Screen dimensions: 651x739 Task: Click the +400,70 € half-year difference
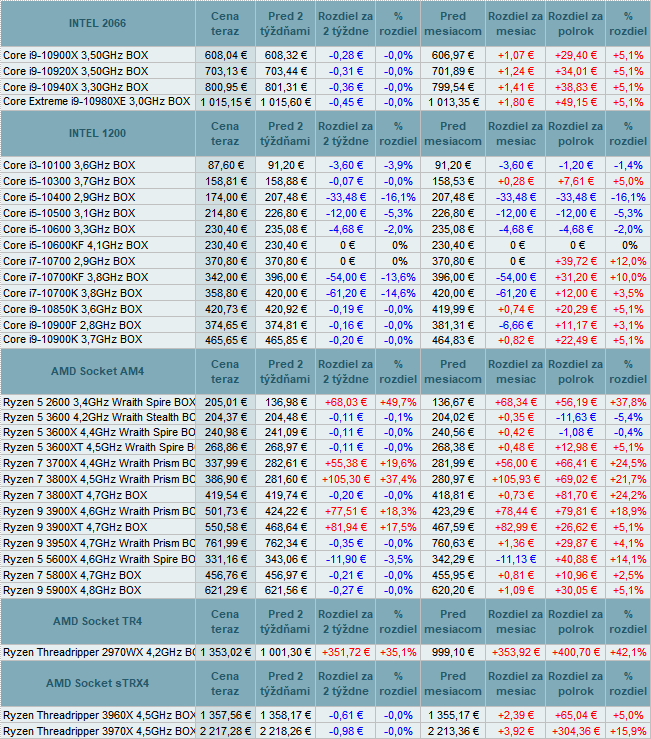(x=576, y=653)
